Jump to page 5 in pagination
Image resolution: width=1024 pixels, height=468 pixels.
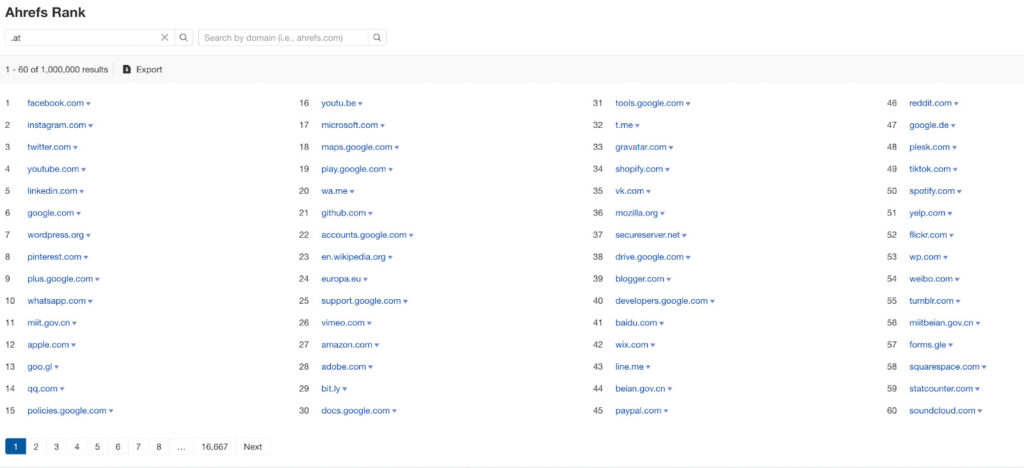click(x=97, y=446)
